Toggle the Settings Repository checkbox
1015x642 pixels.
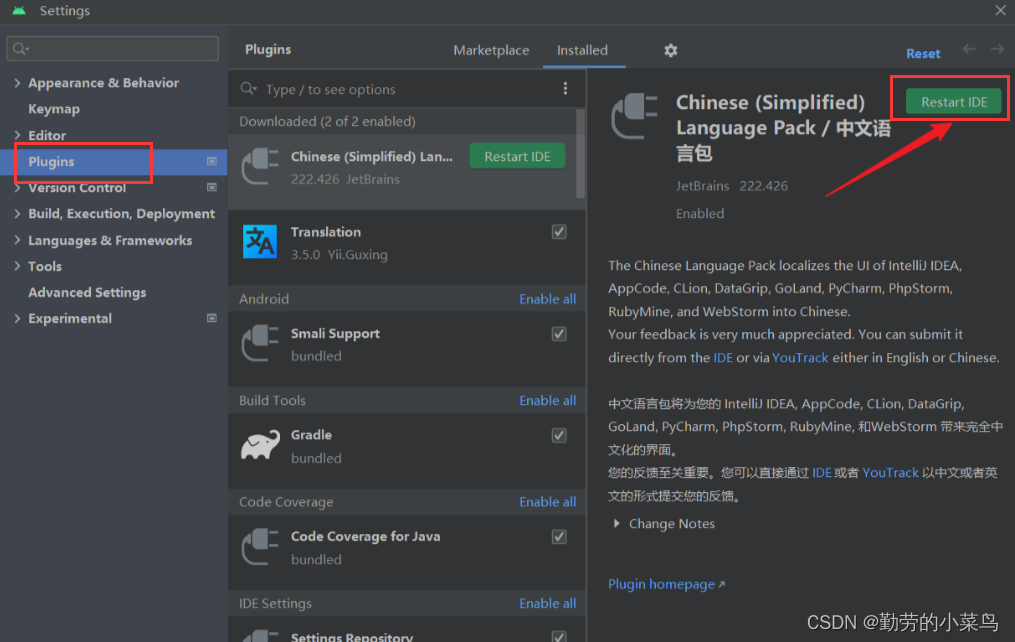coord(559,636)
